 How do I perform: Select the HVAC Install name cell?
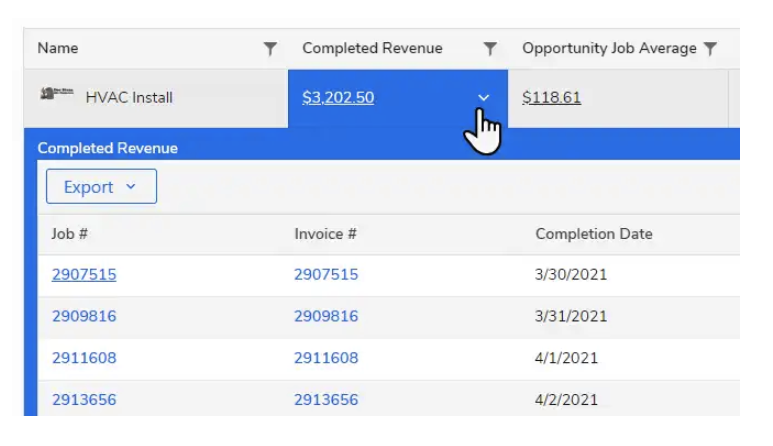[156, 98]
